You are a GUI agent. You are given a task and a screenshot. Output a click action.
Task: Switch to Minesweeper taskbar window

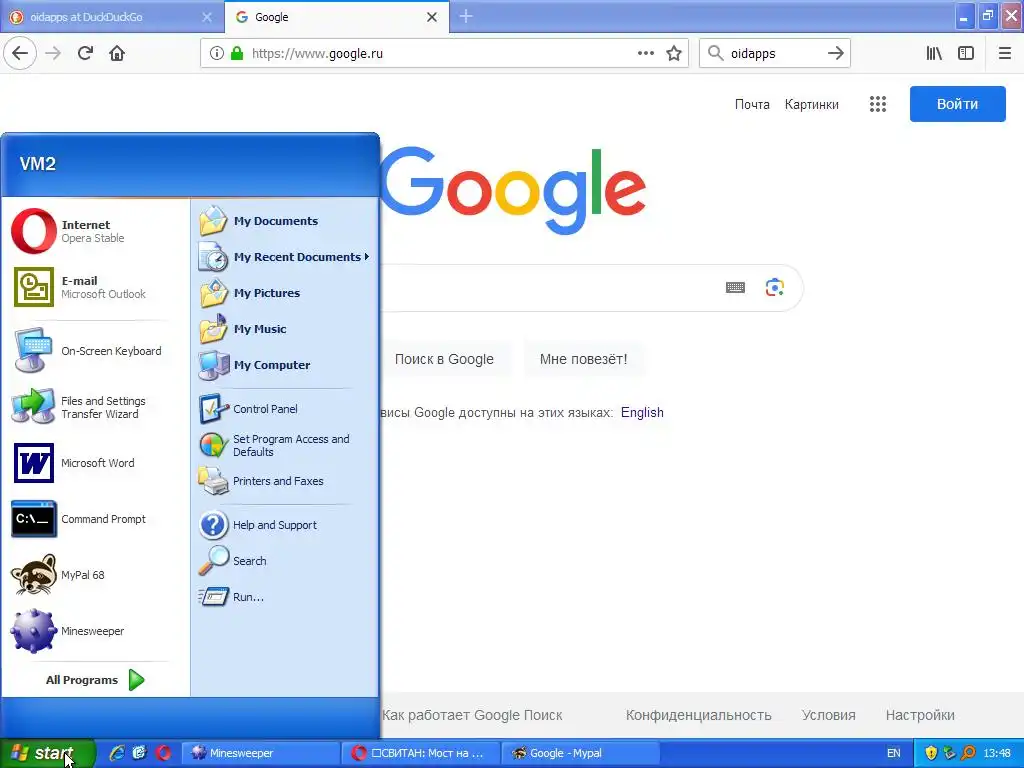pos(260,753)
